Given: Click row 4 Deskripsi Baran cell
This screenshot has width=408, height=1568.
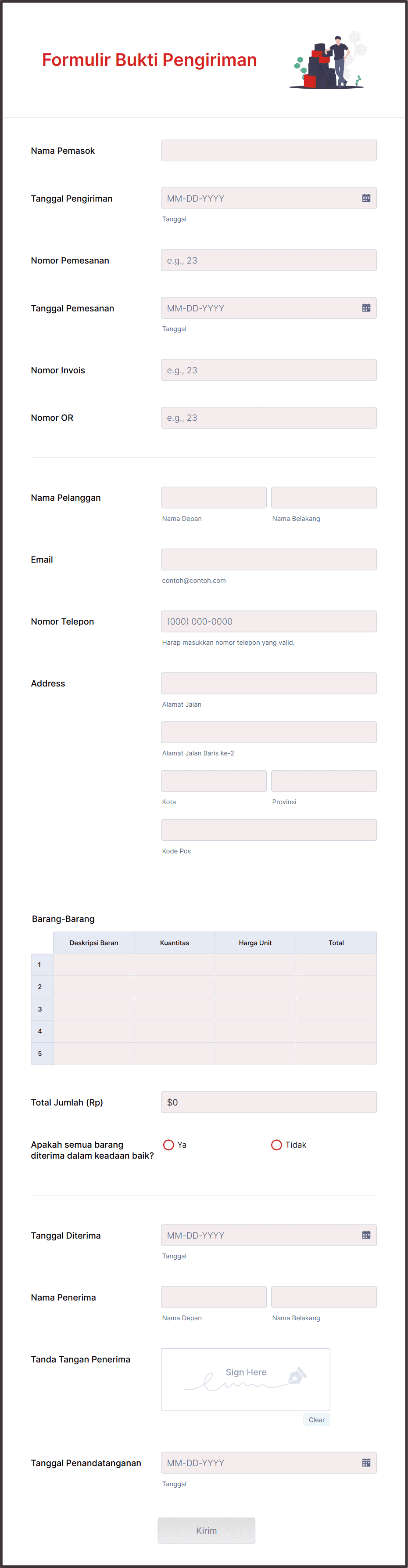Looking at the screenshot, I should pyautogui.click(x=93, y=1031).
